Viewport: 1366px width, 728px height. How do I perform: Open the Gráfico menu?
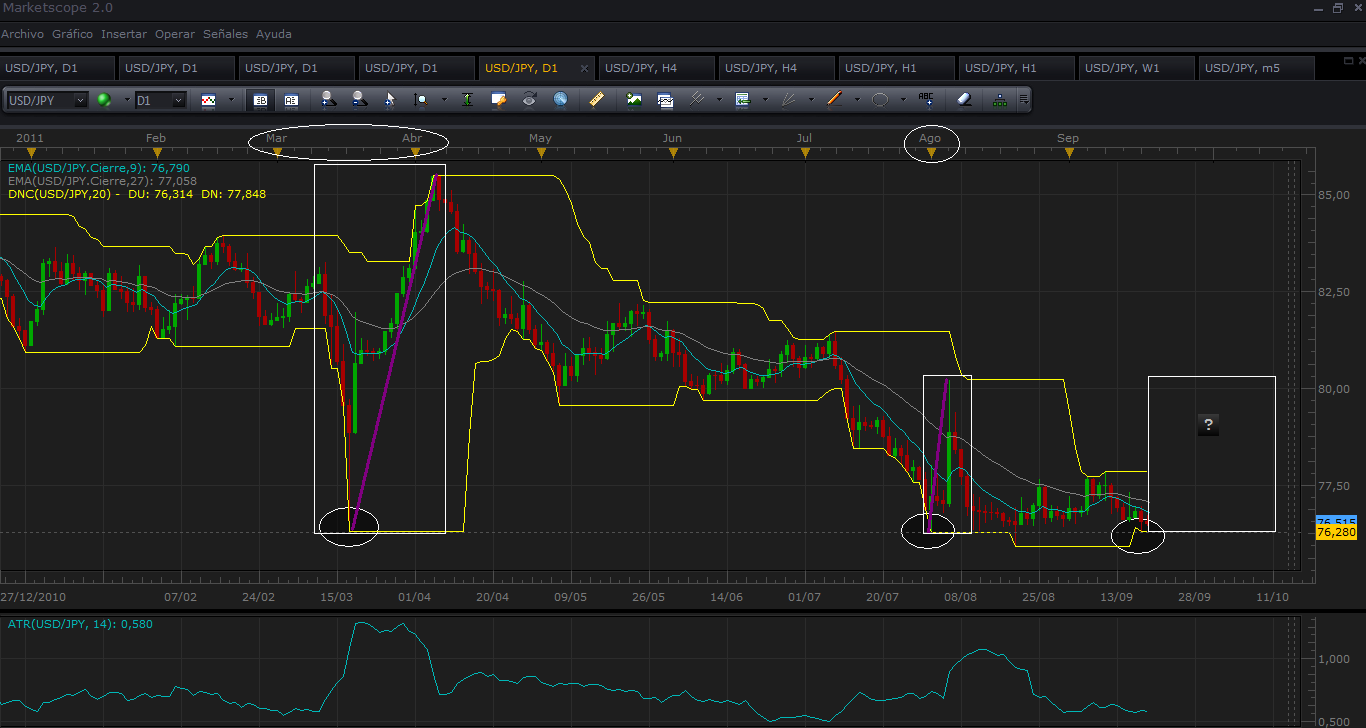pyautogui.click(x=72, y=34)
